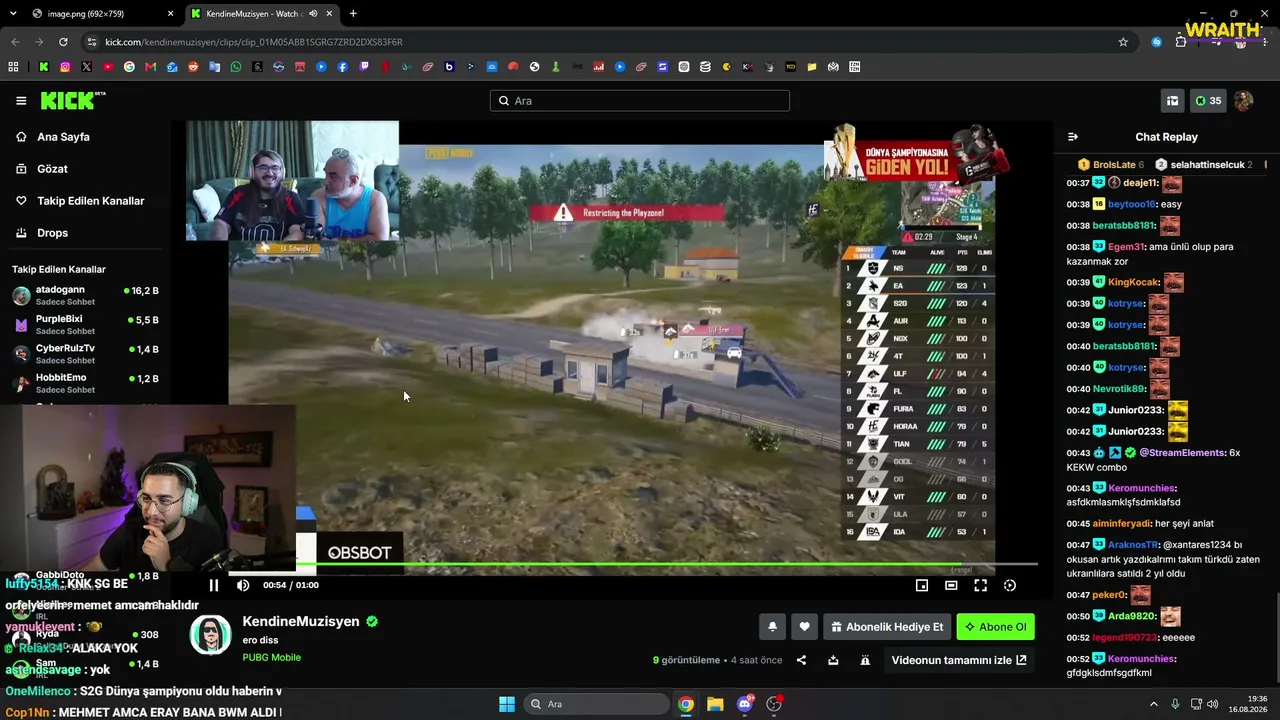Image resolution: width=1280 pixels, height=720 pixels.
Task: Open File Explorer from the taskbar
Action: (x=715, y=704)
